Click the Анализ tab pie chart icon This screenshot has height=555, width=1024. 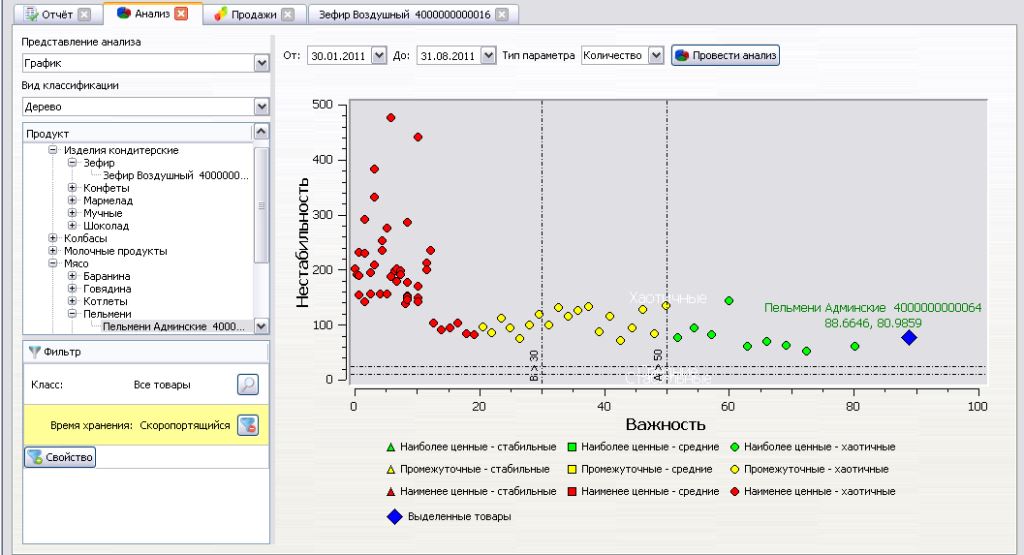[123, 12]
